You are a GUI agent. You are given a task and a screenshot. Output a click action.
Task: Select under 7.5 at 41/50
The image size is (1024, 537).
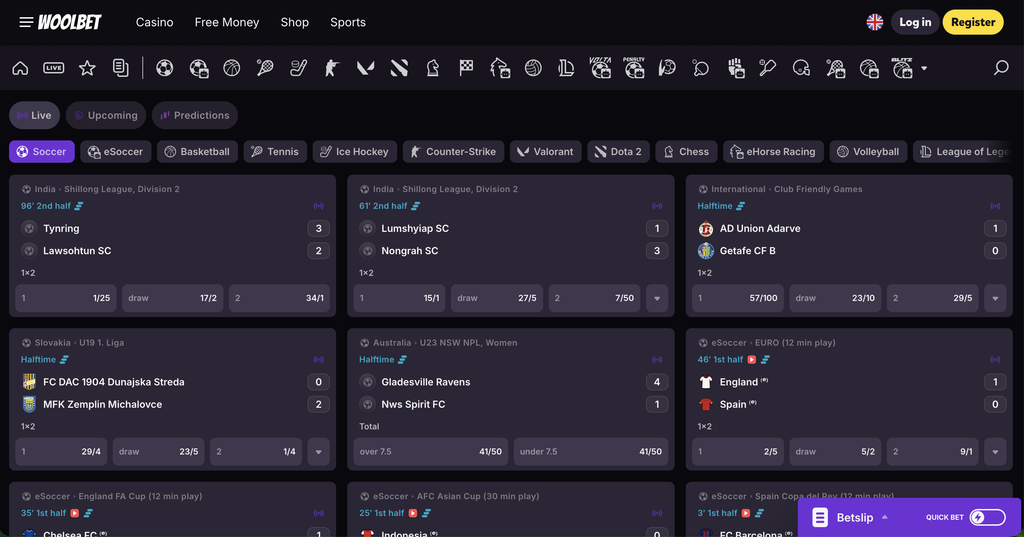[x=591, y=451]
